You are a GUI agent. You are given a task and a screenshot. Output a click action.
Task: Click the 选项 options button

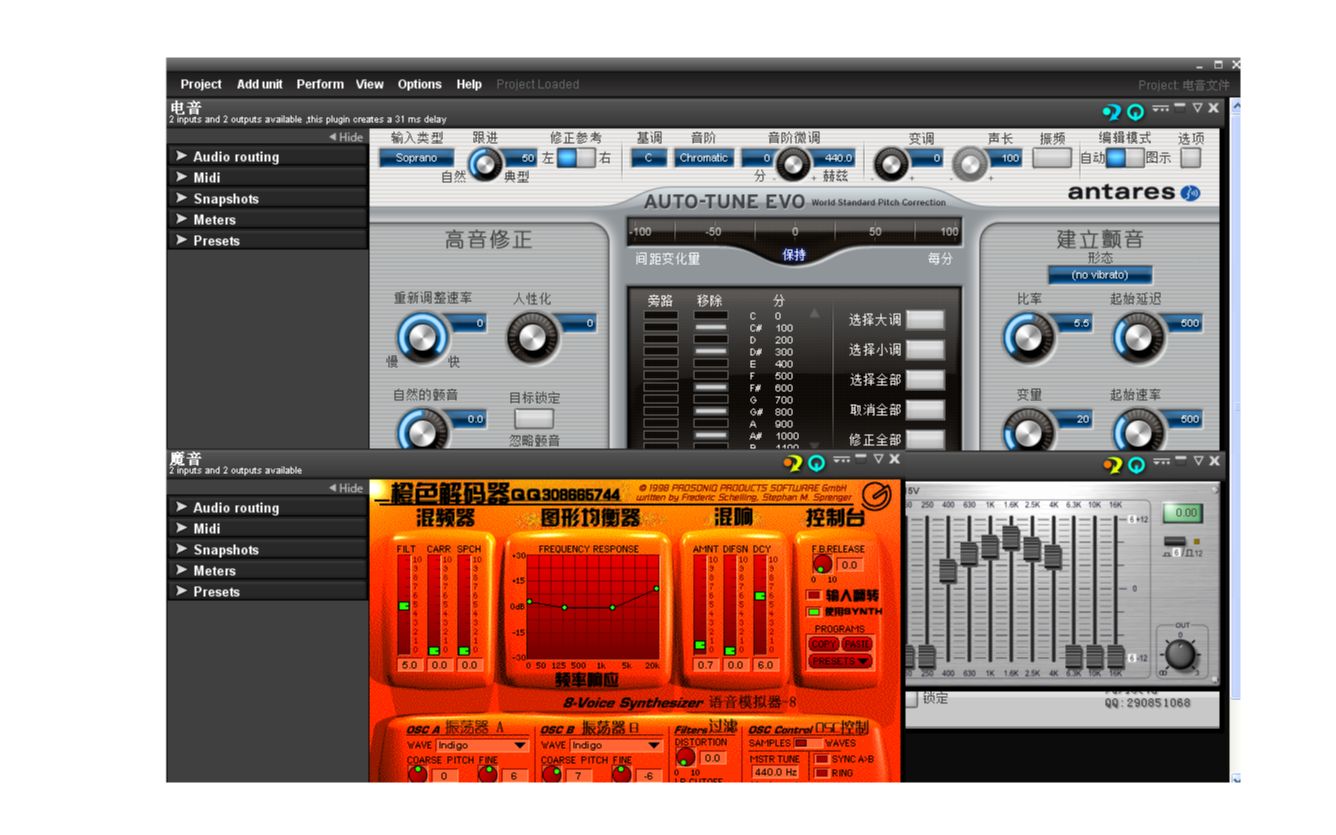tap(1190, 157)
